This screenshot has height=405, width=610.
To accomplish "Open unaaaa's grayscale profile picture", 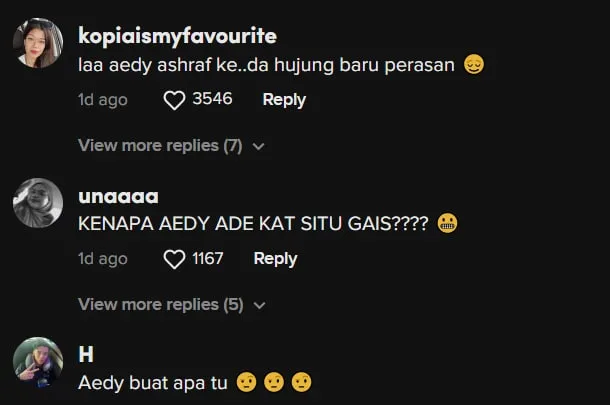I will pyautogui.click(x=38, y=203).
